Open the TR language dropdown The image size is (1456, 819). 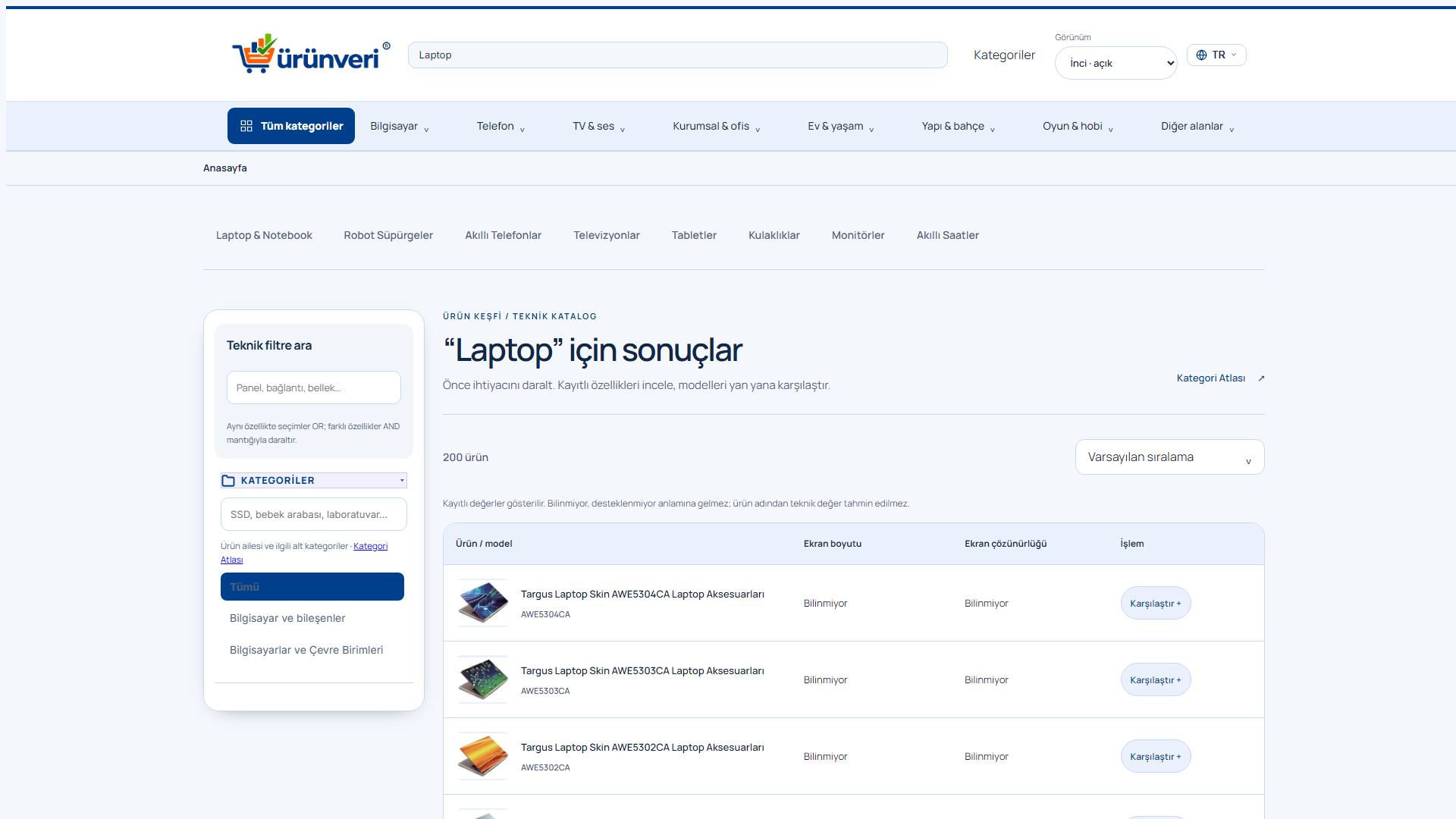[1216, 55]
